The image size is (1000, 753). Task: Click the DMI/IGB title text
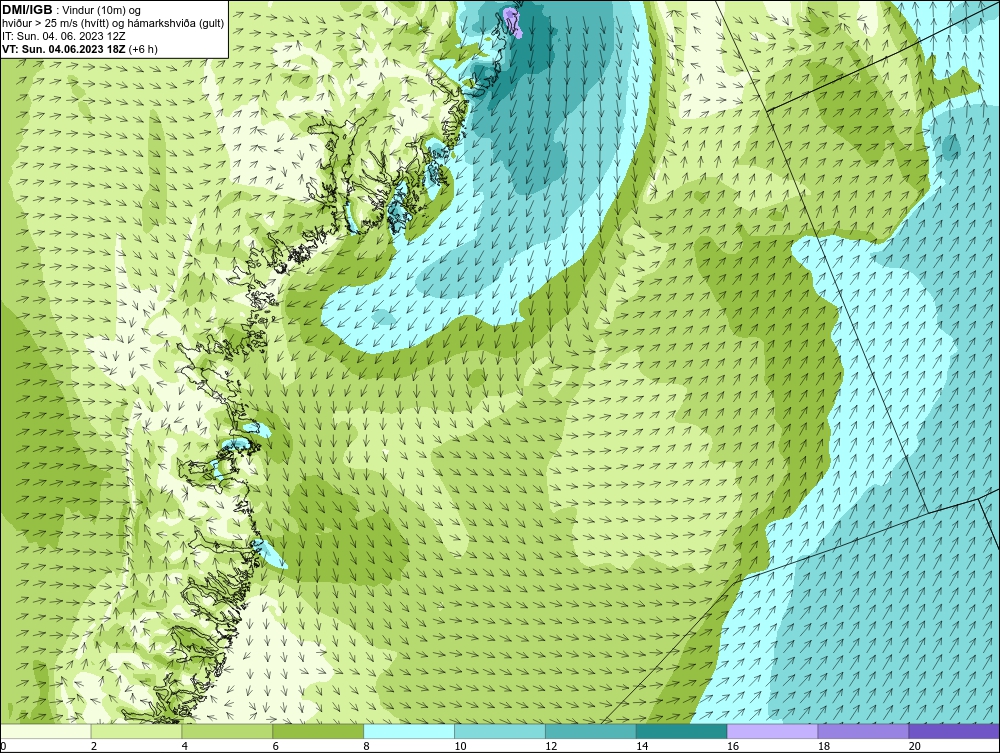point(27,10)
